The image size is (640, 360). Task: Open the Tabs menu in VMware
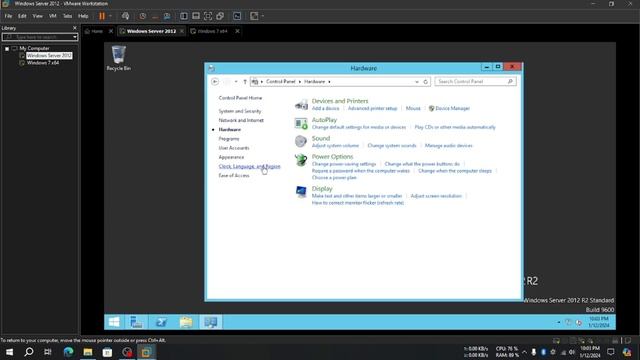click(x=67, y=16)
